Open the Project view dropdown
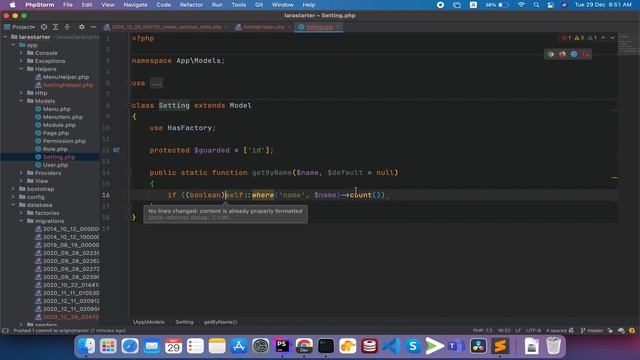The height and width of the screenshot is (360, 640). (23, 27)
